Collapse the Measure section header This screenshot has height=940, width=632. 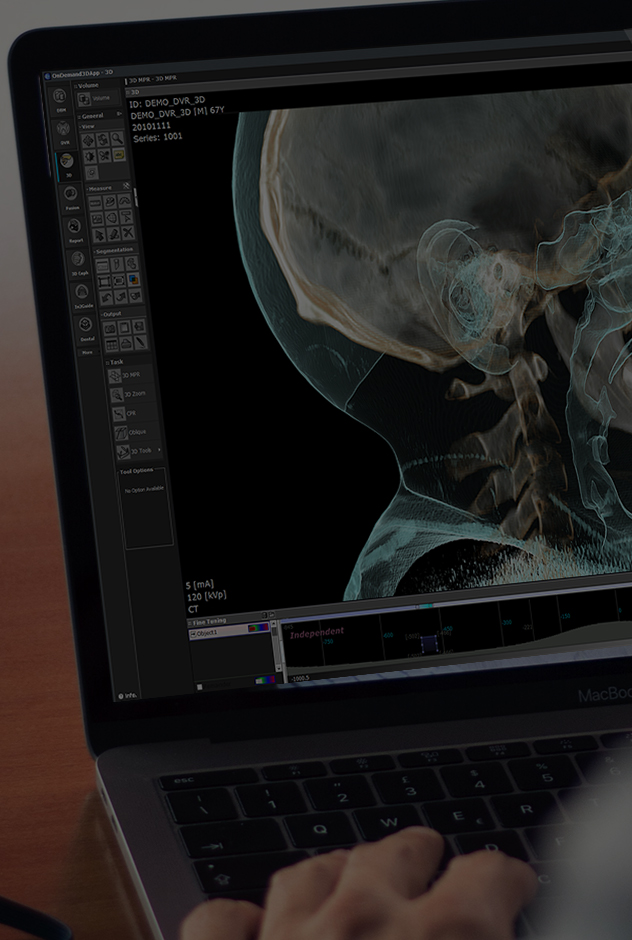point(99,188)
